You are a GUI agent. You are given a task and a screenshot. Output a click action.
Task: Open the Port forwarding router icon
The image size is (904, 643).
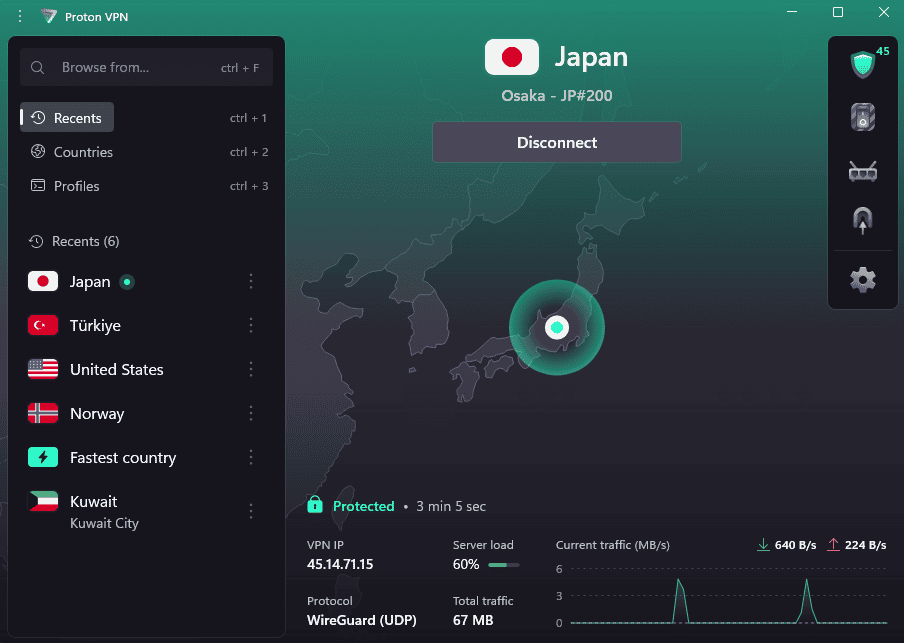tap(861, 171)
